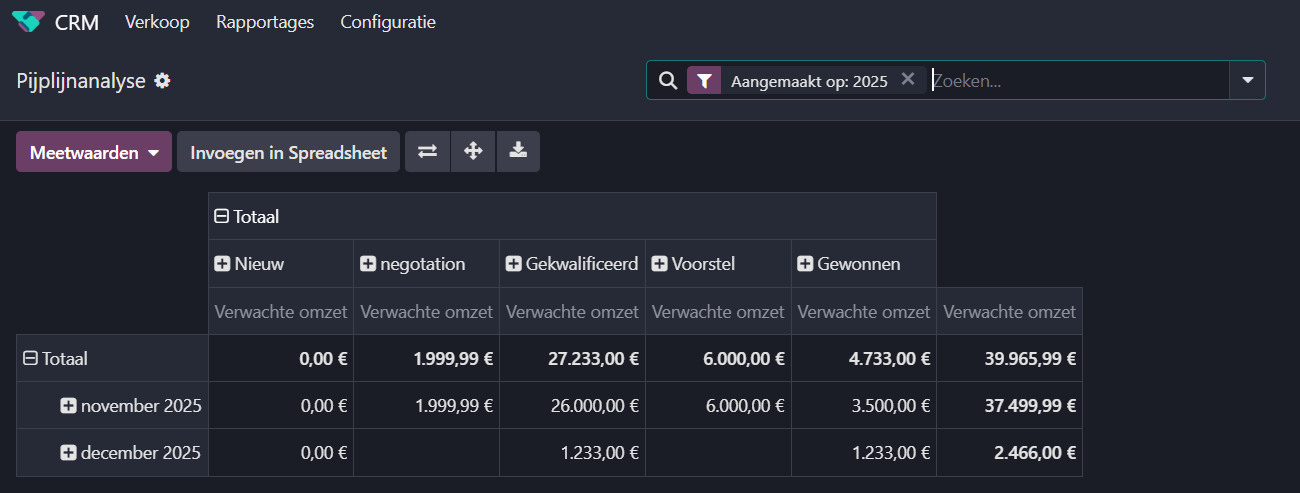Screen dimensions: 1300x493
Task: Click the search magnifier icon
Action: pos(668,81)
